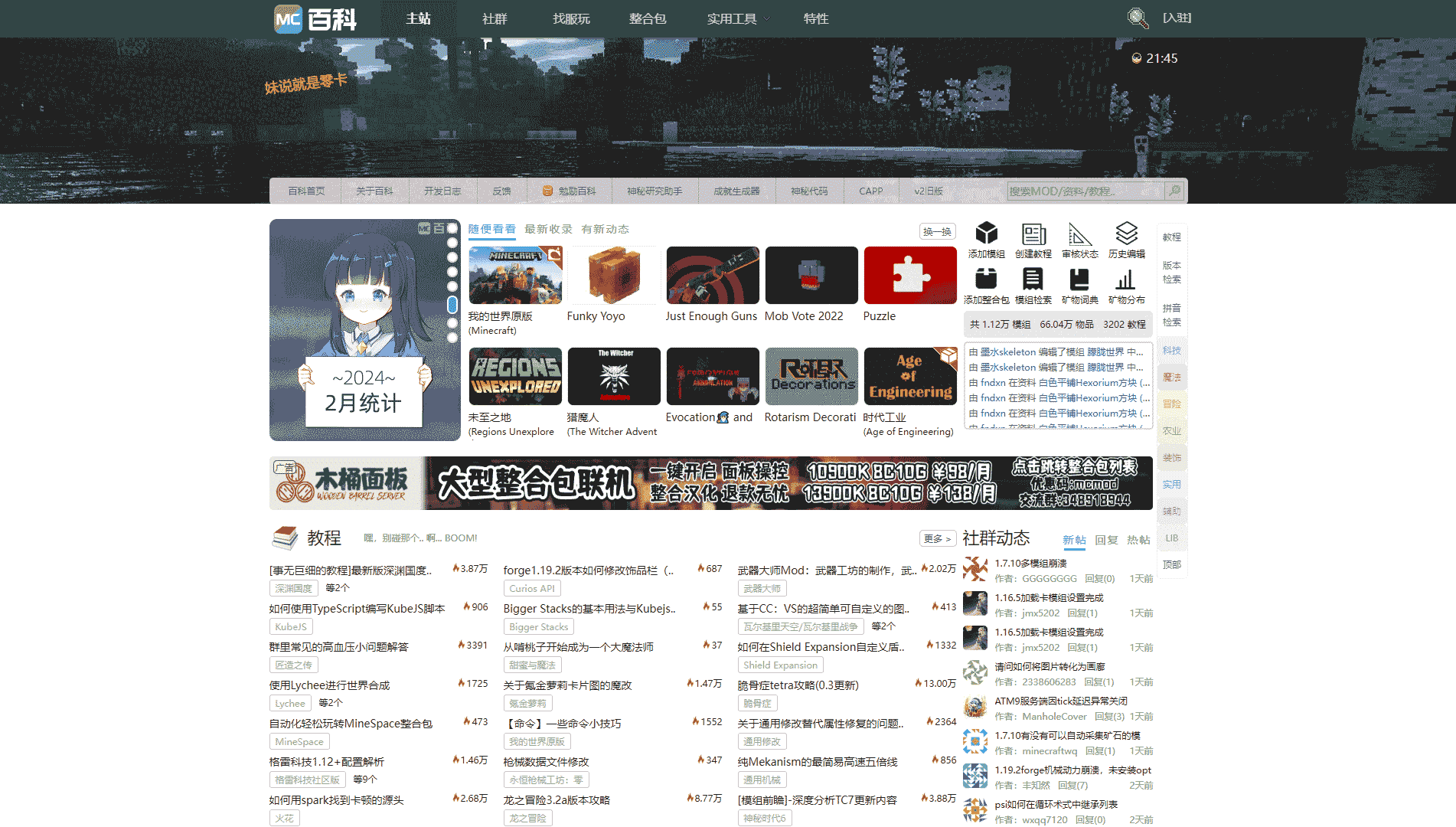Jump to 科技 in the side navigation

(x=1171, y=350)
